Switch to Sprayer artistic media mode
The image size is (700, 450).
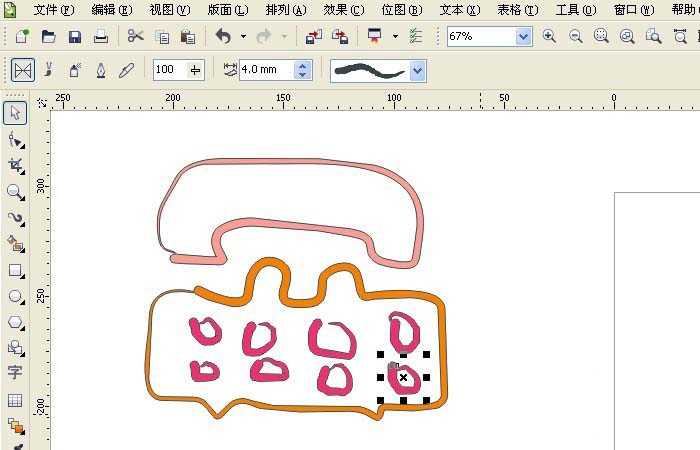[x=75, y=70]
